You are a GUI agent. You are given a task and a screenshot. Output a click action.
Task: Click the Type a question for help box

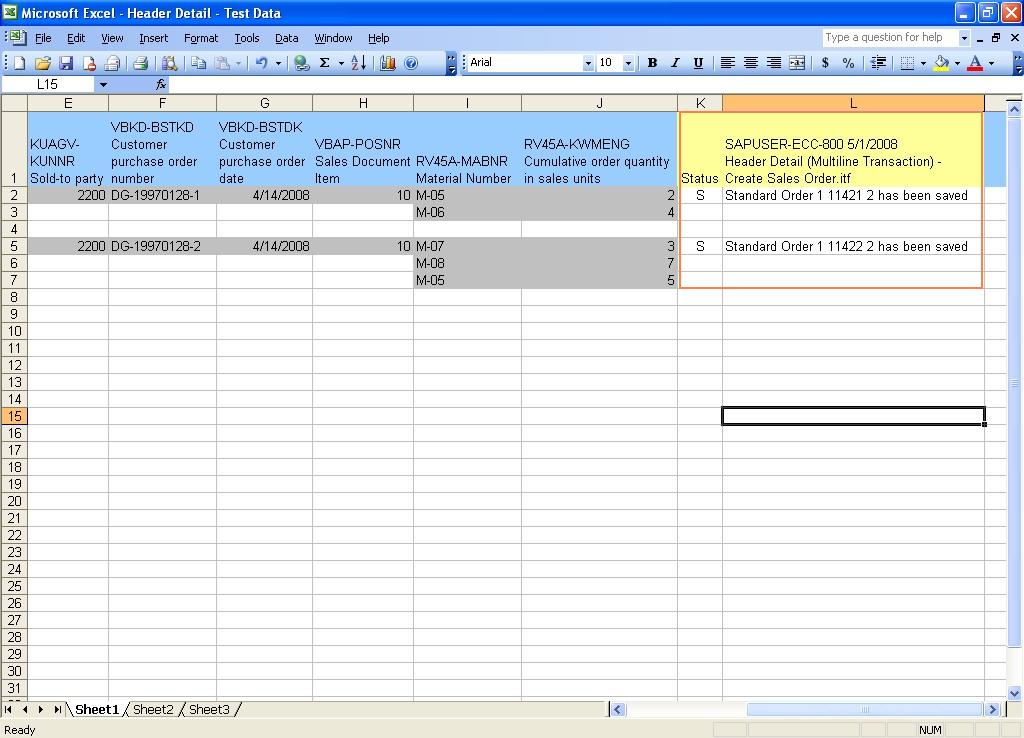[x=889, y=38]
